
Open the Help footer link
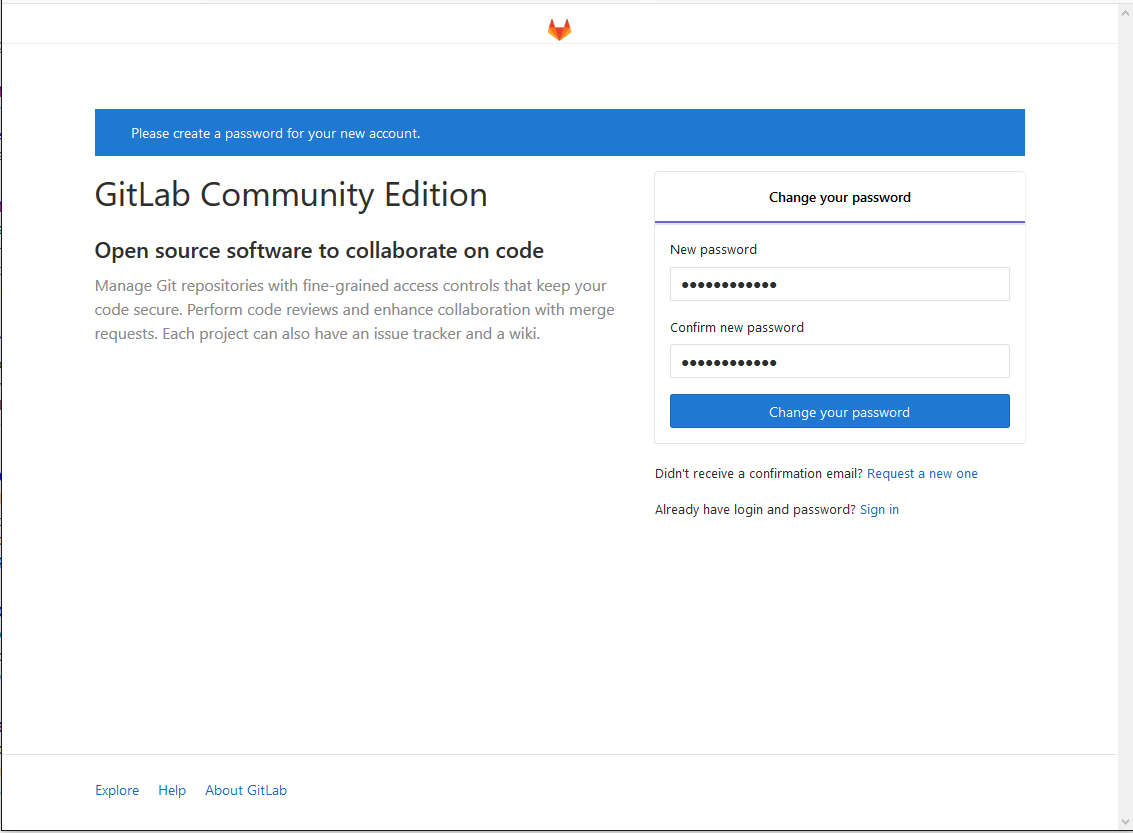tap(172, 790)
